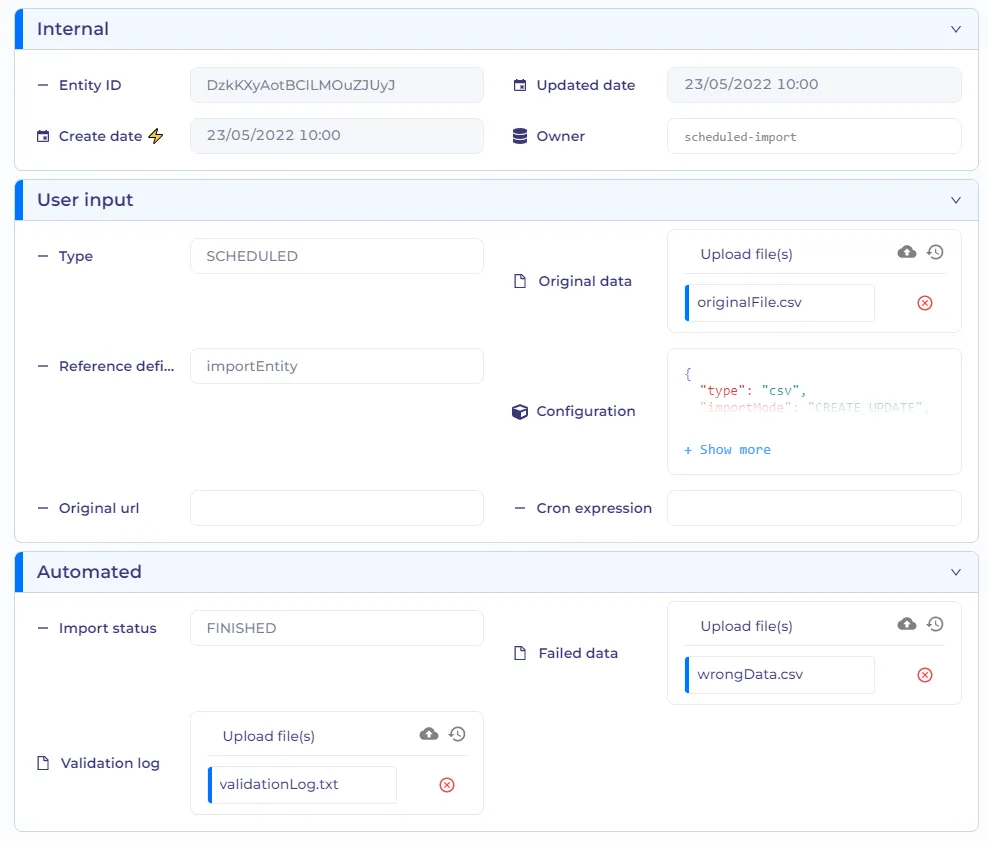Remove validationLog.txt attachment
The width and height of the screenshot is (988, 841).
tap(447, 785)
